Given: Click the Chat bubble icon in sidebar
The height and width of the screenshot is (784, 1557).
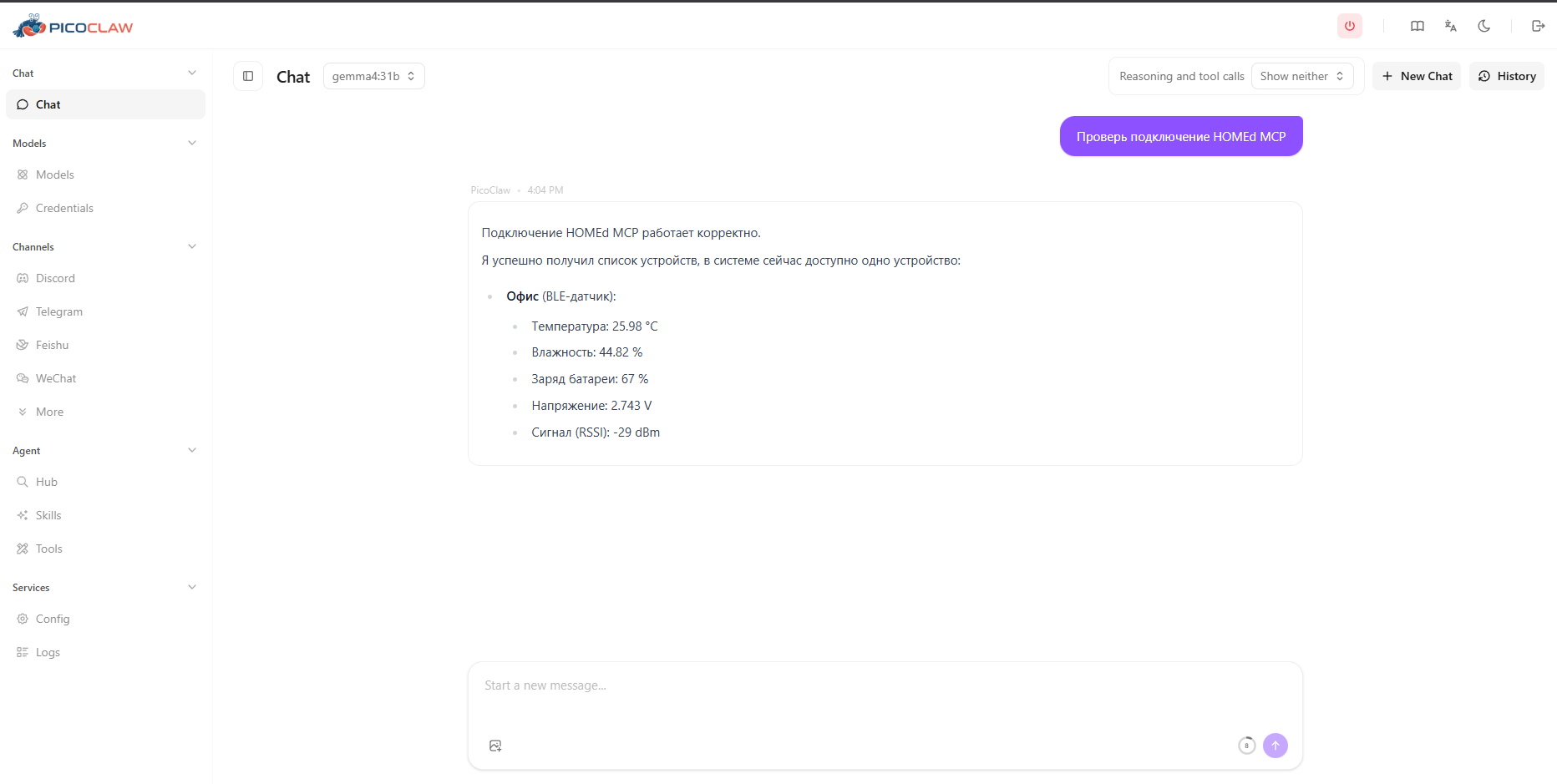Looking at the screenshot, I should pyautogui.click(x=23, y=104).
